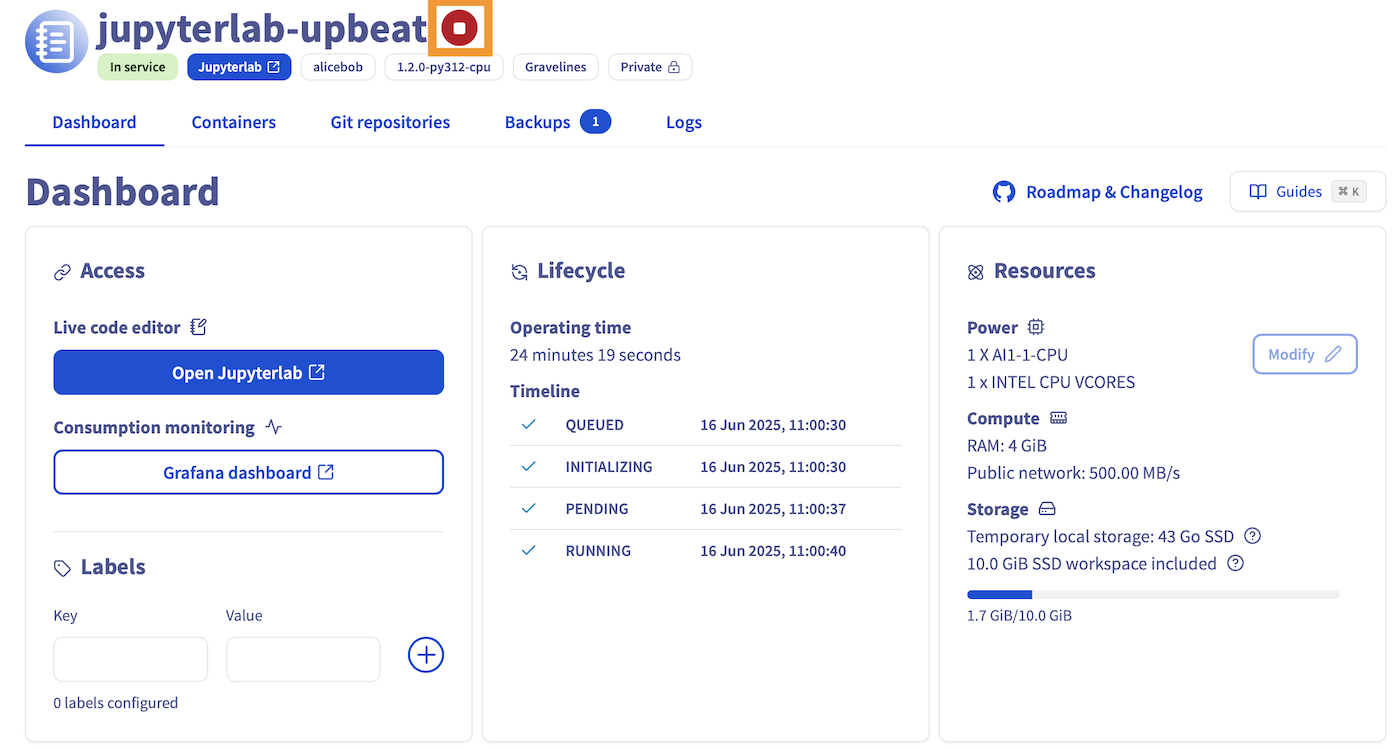Click the red stop notebook button
This screenshot has width=1400, height=749.
point(460,29)
